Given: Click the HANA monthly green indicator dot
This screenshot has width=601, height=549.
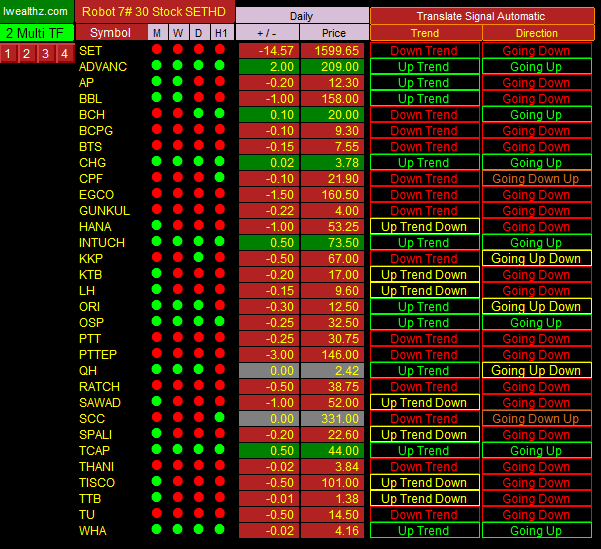Looking at the screenshot, I should click(157, 225).
